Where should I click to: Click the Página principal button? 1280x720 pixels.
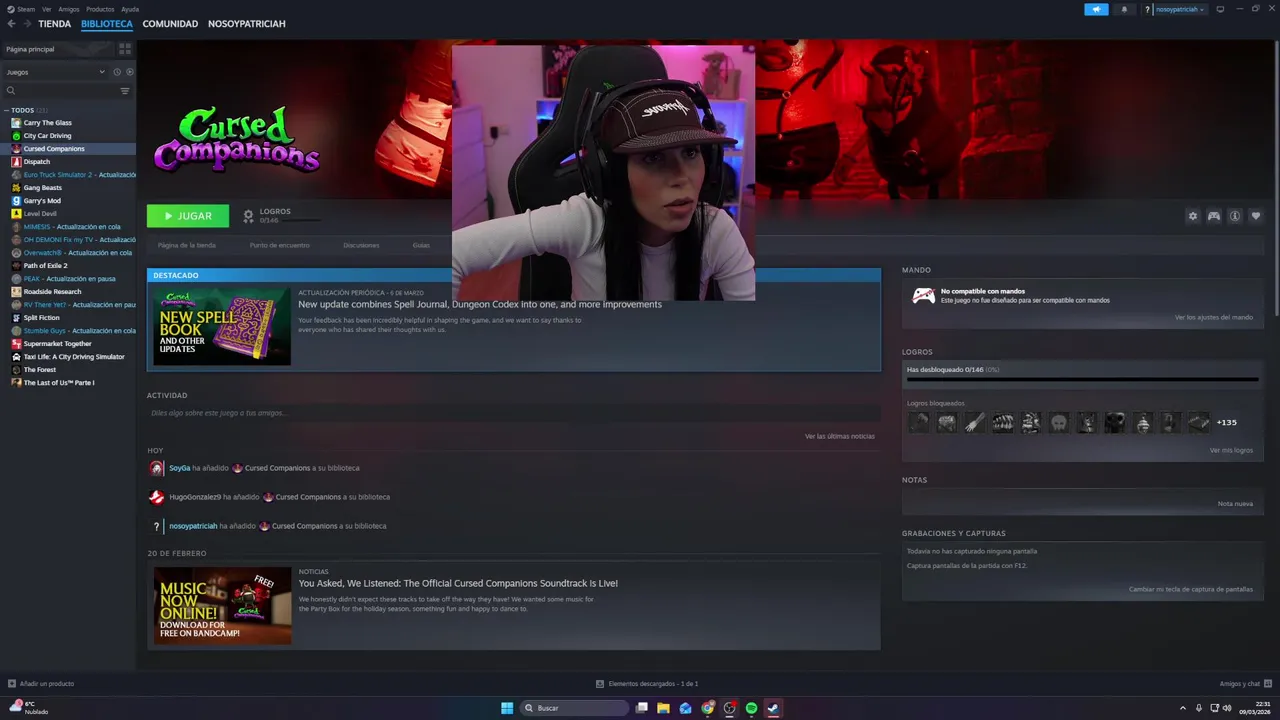pos(58,49)
